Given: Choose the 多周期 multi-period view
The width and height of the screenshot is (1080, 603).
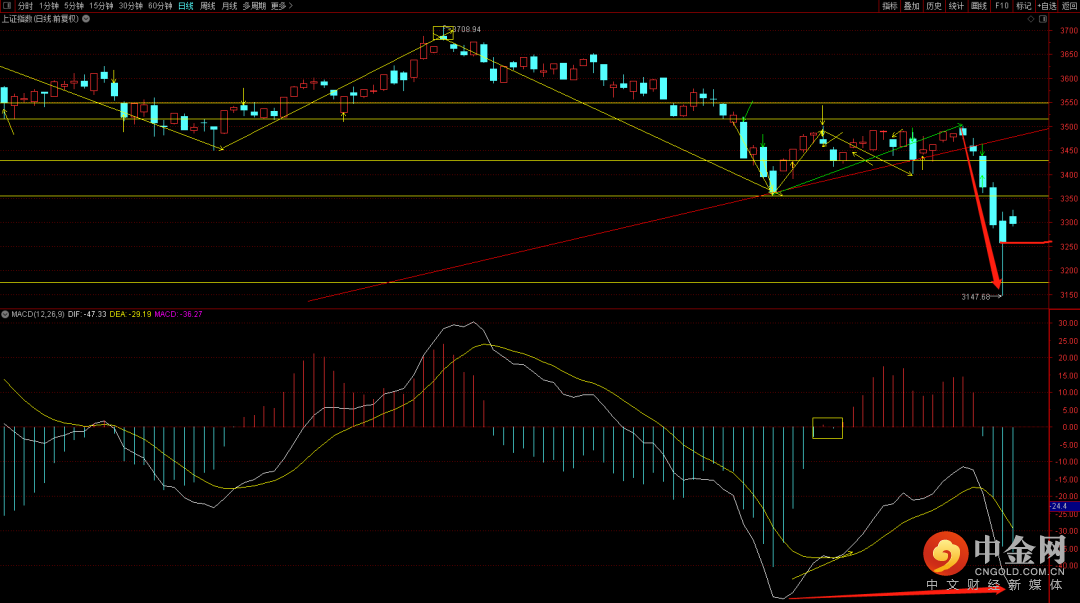Looking at the screenshot, I should coord(253,6).
